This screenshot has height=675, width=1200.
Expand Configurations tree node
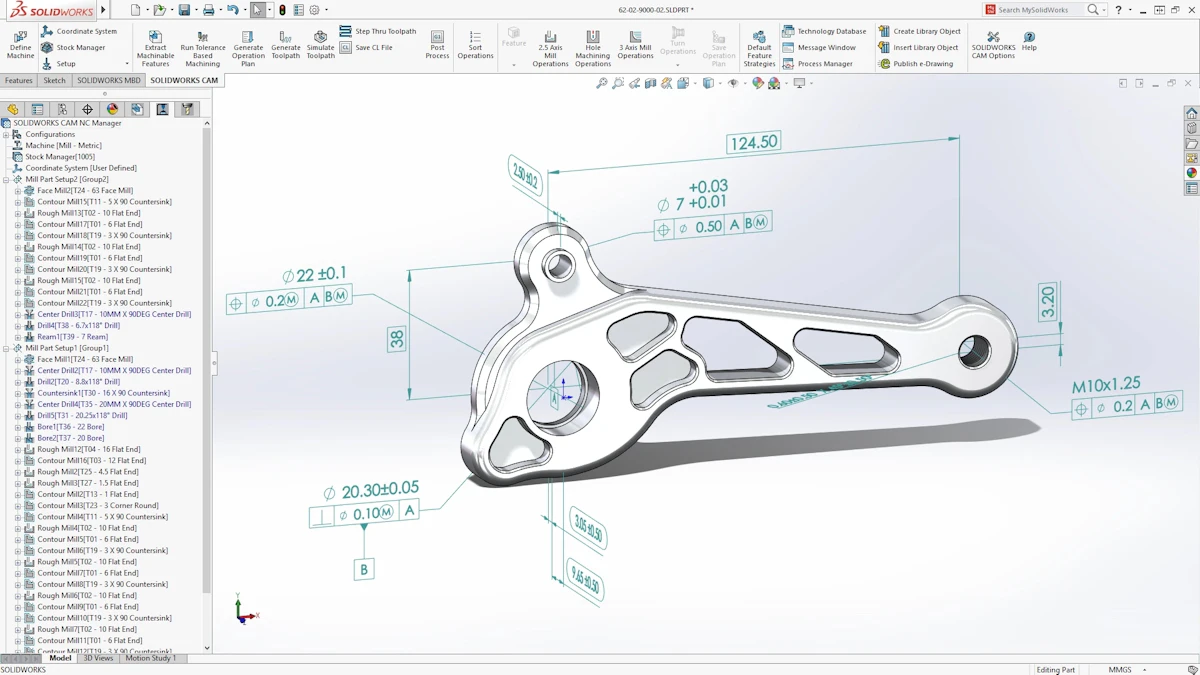point(6,134)
